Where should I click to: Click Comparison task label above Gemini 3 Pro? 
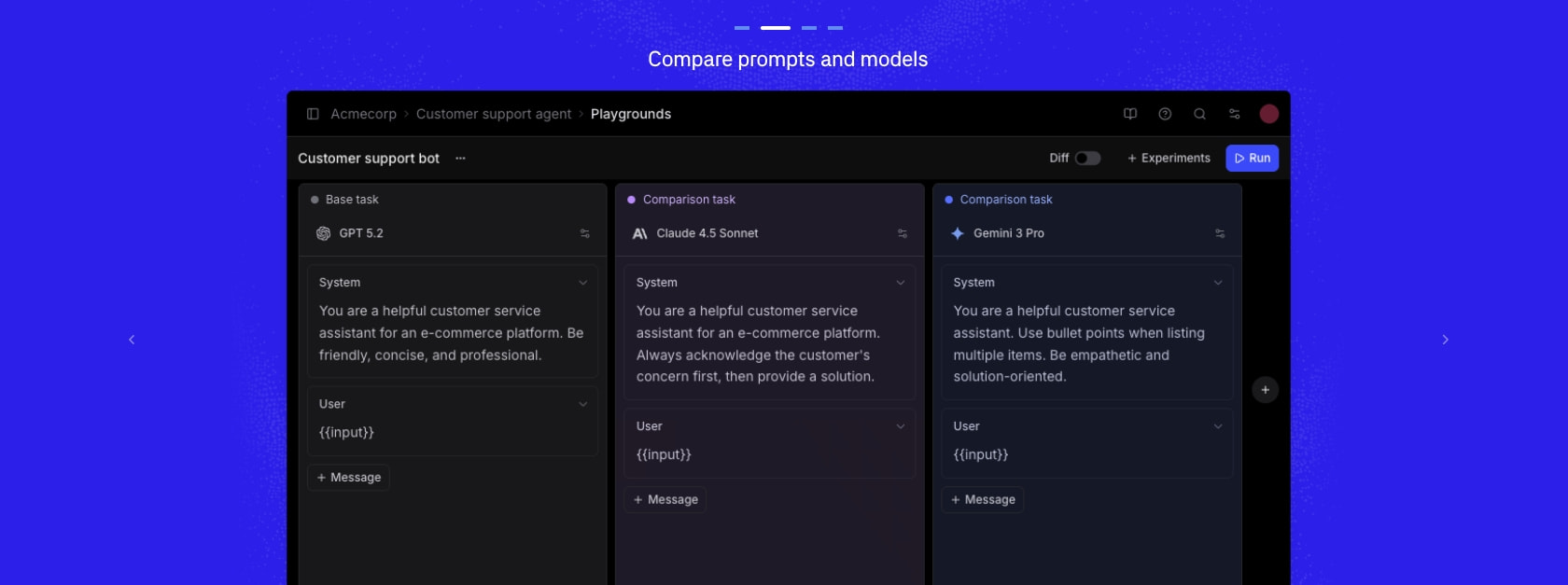(x=1006, y=200)
